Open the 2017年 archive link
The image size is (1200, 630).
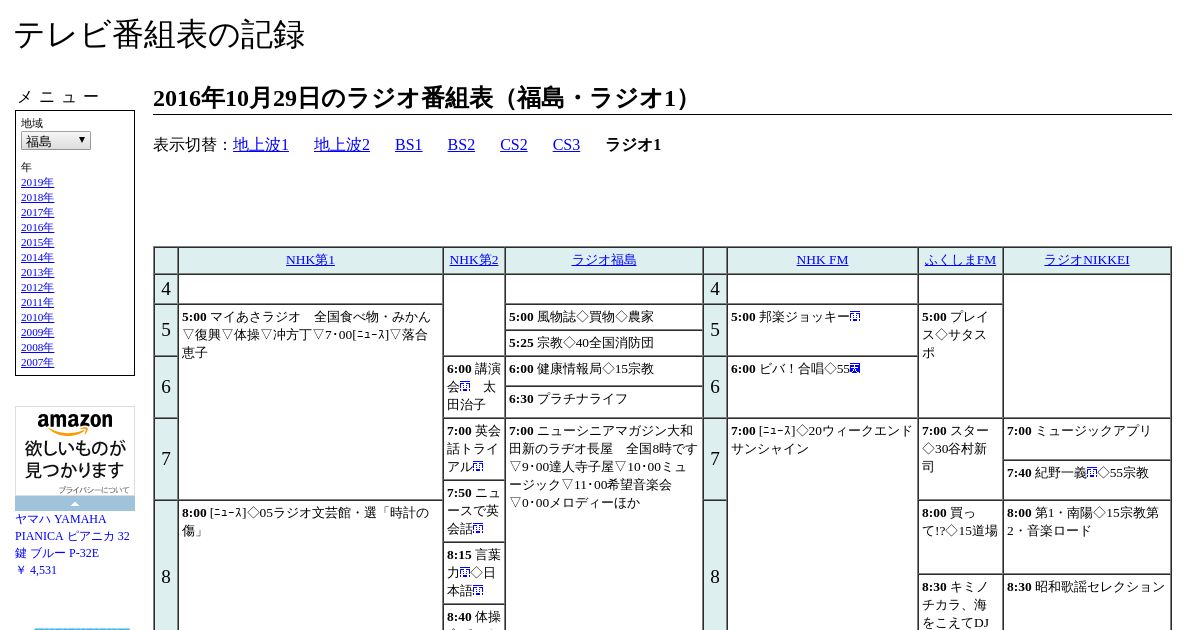(37, 212)
